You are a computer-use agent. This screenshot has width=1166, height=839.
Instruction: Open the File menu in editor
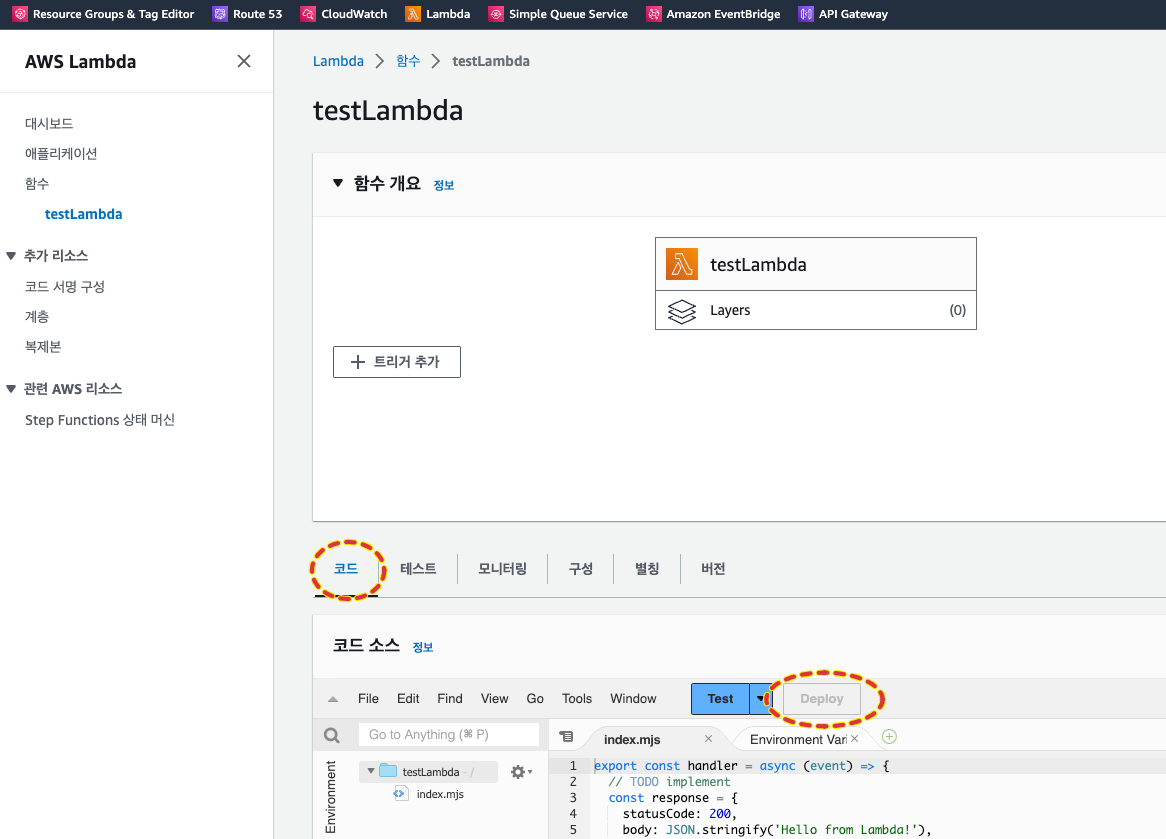(368, 698)
